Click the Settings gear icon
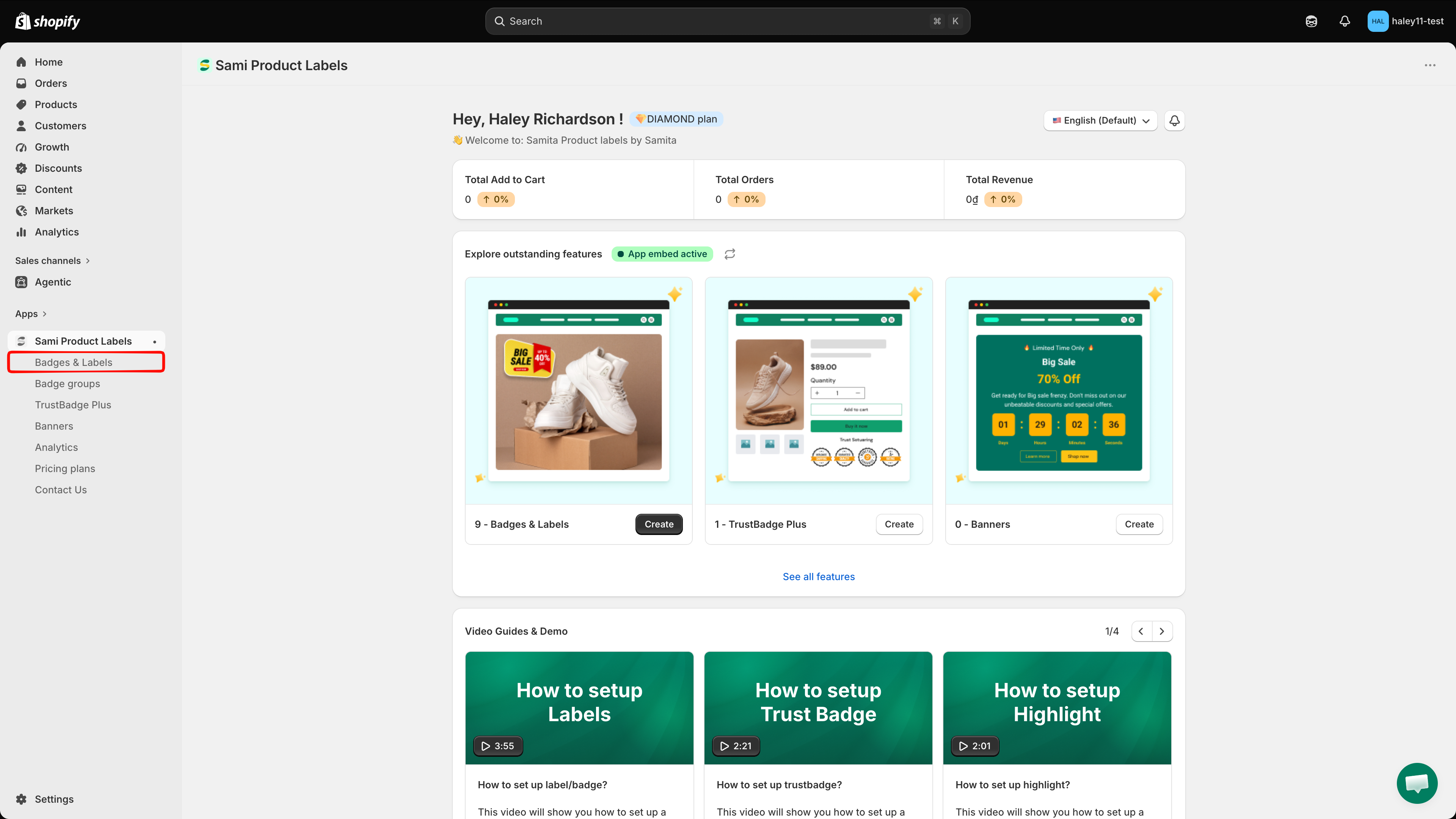1456x819 pixels. point(22,799)
